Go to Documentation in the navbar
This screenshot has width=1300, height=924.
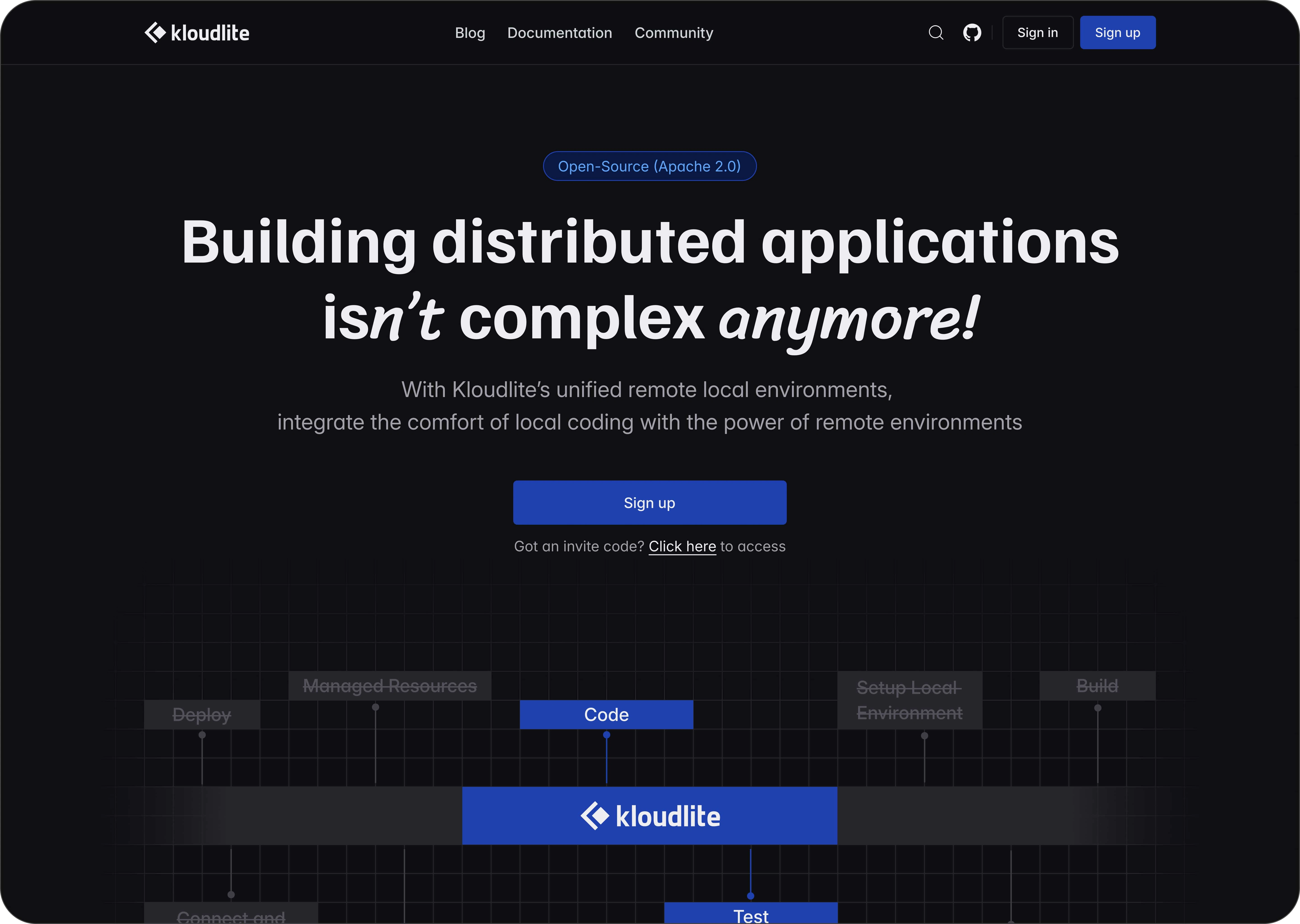(559, 33)
